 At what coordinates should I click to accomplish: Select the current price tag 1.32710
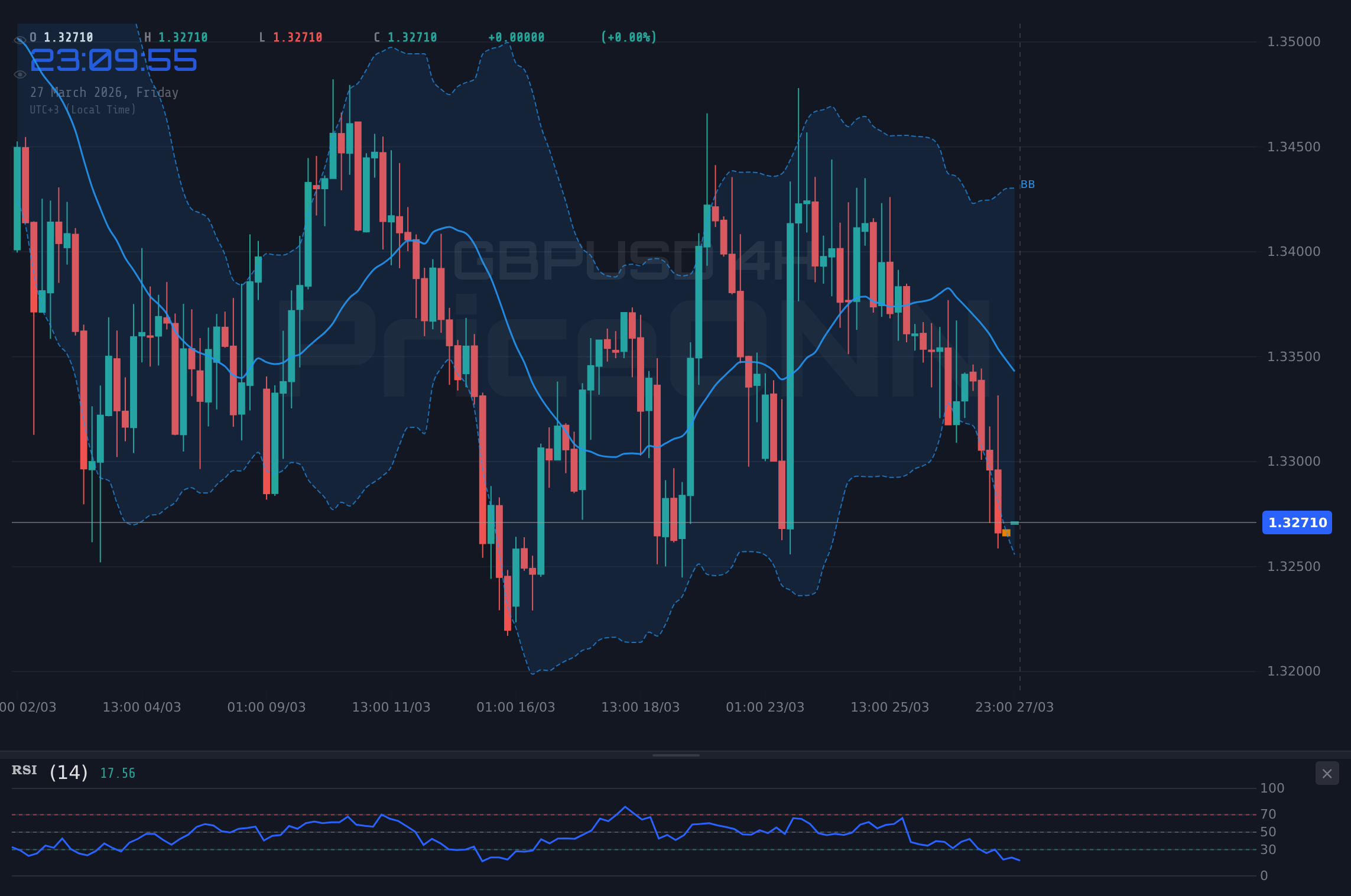[x=1297, y=522]
